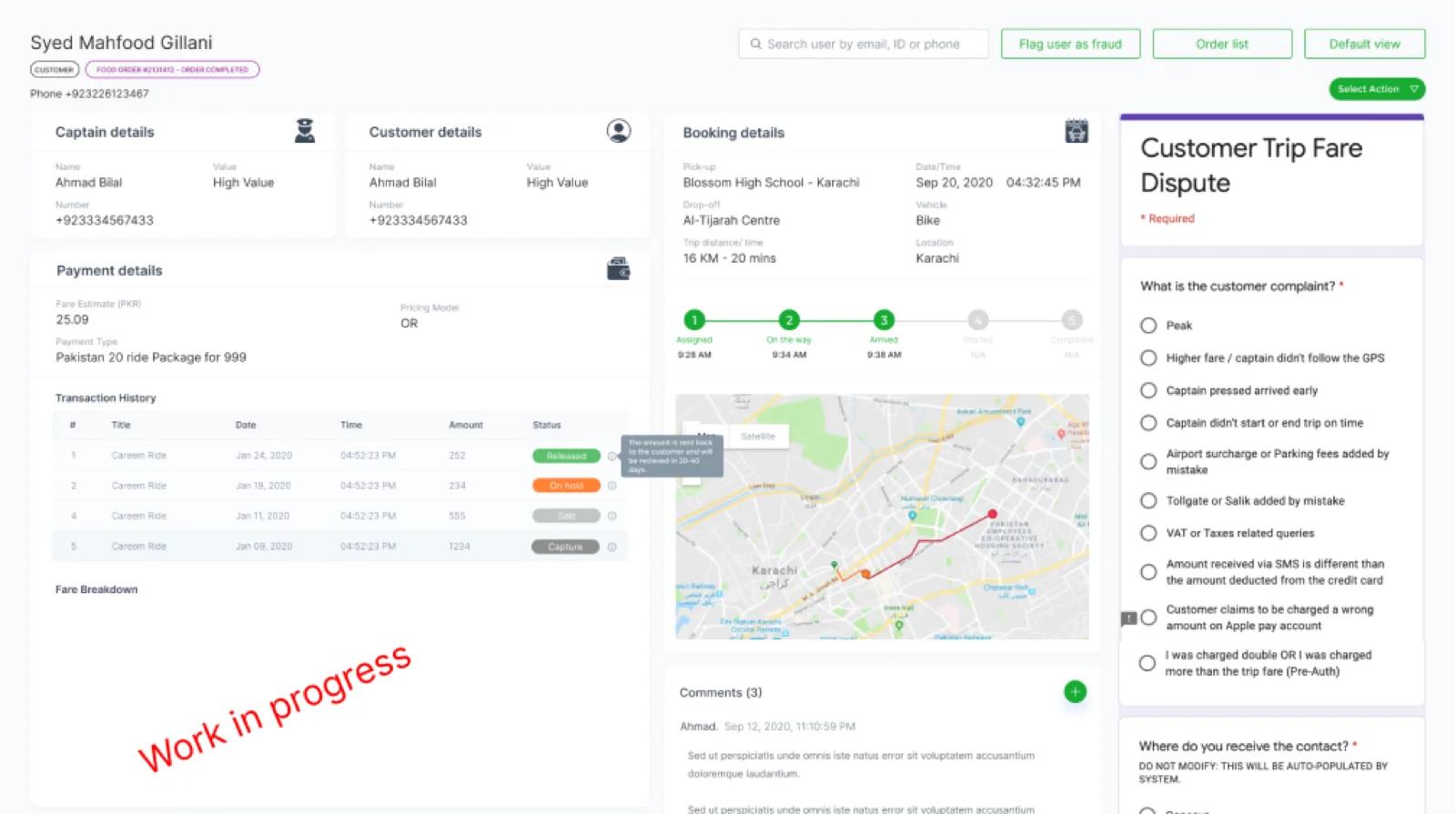
Task: Click the Flag user as fraud button
Action: (x=1070, y=44)
